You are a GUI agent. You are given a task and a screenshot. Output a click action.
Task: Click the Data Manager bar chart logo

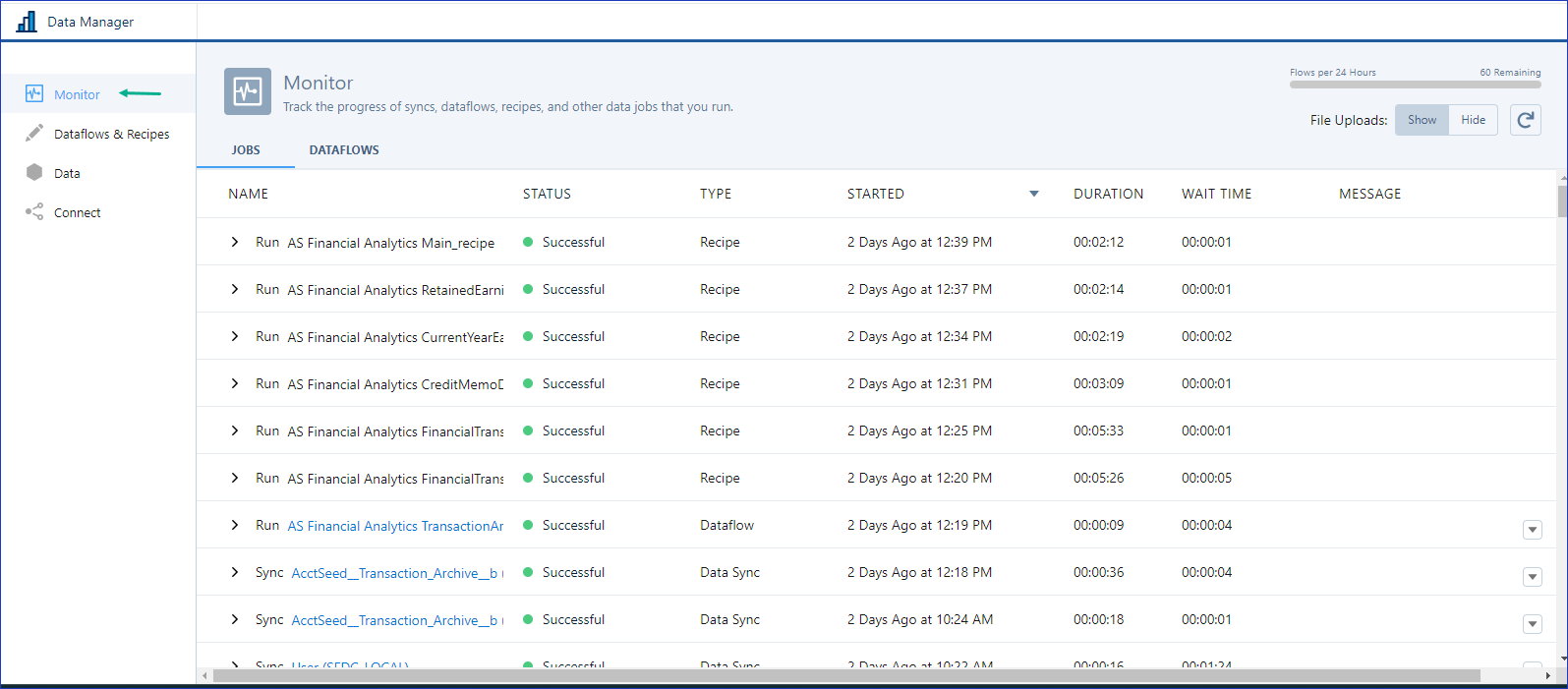[27, 21]
